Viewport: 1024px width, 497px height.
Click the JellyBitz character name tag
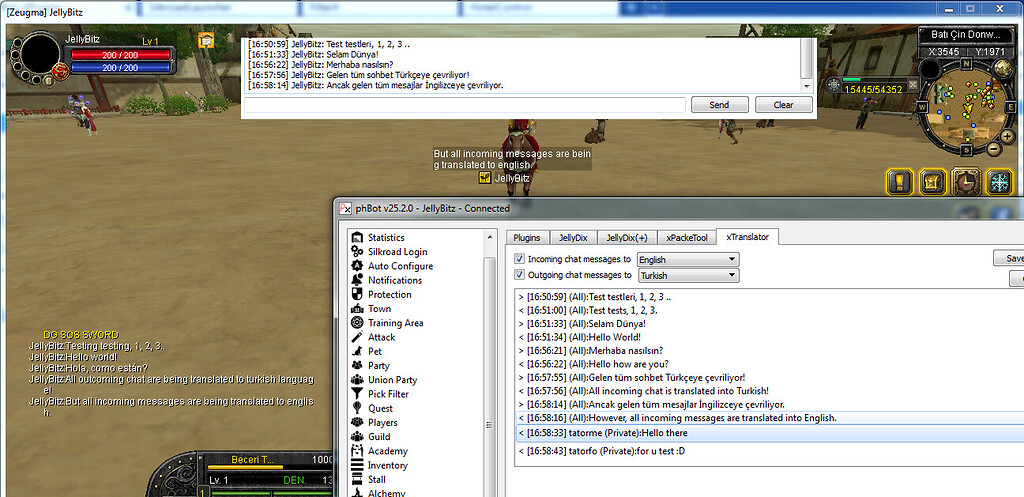(511, 178)
